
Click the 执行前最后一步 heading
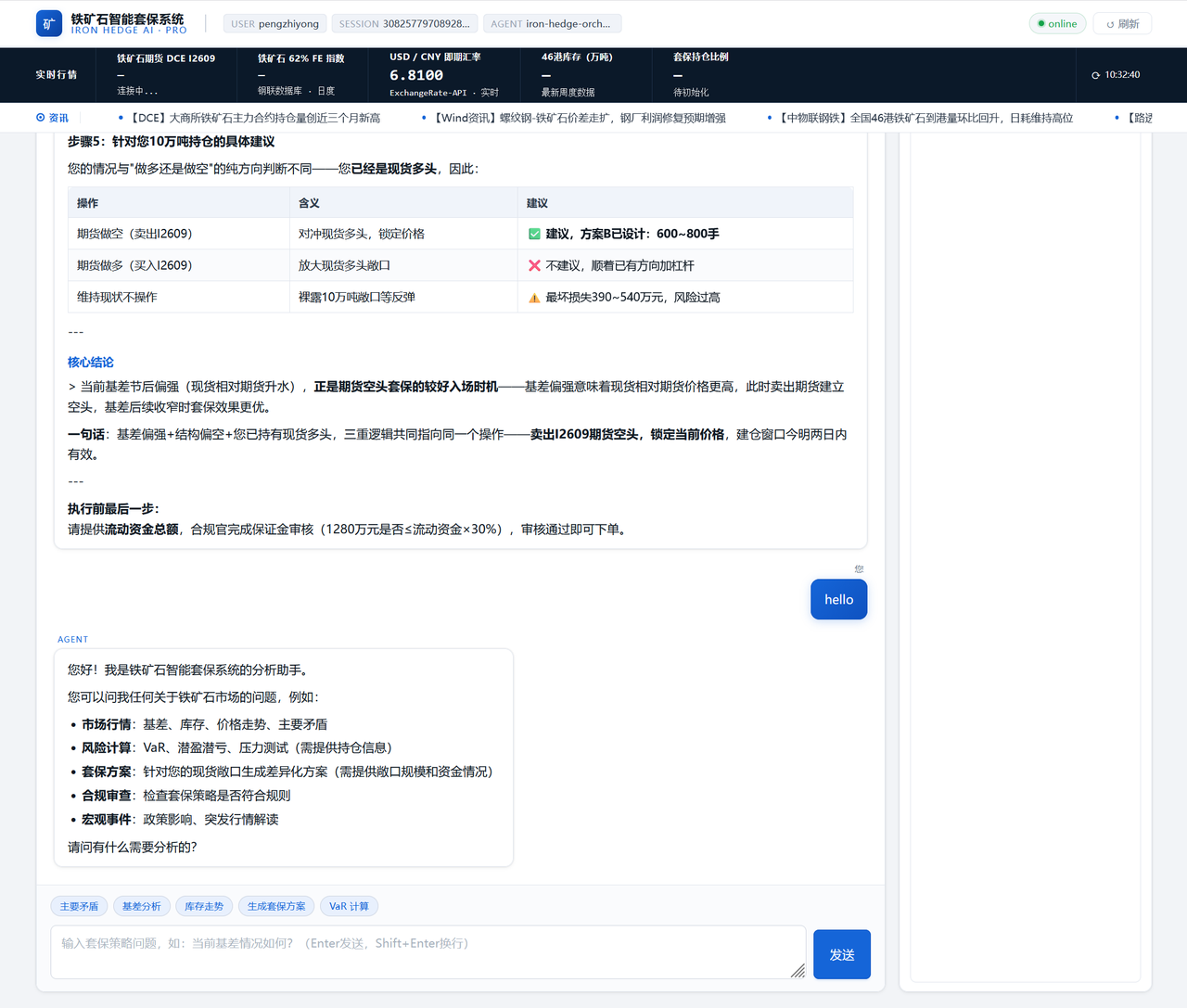click(x=113, y=509)
